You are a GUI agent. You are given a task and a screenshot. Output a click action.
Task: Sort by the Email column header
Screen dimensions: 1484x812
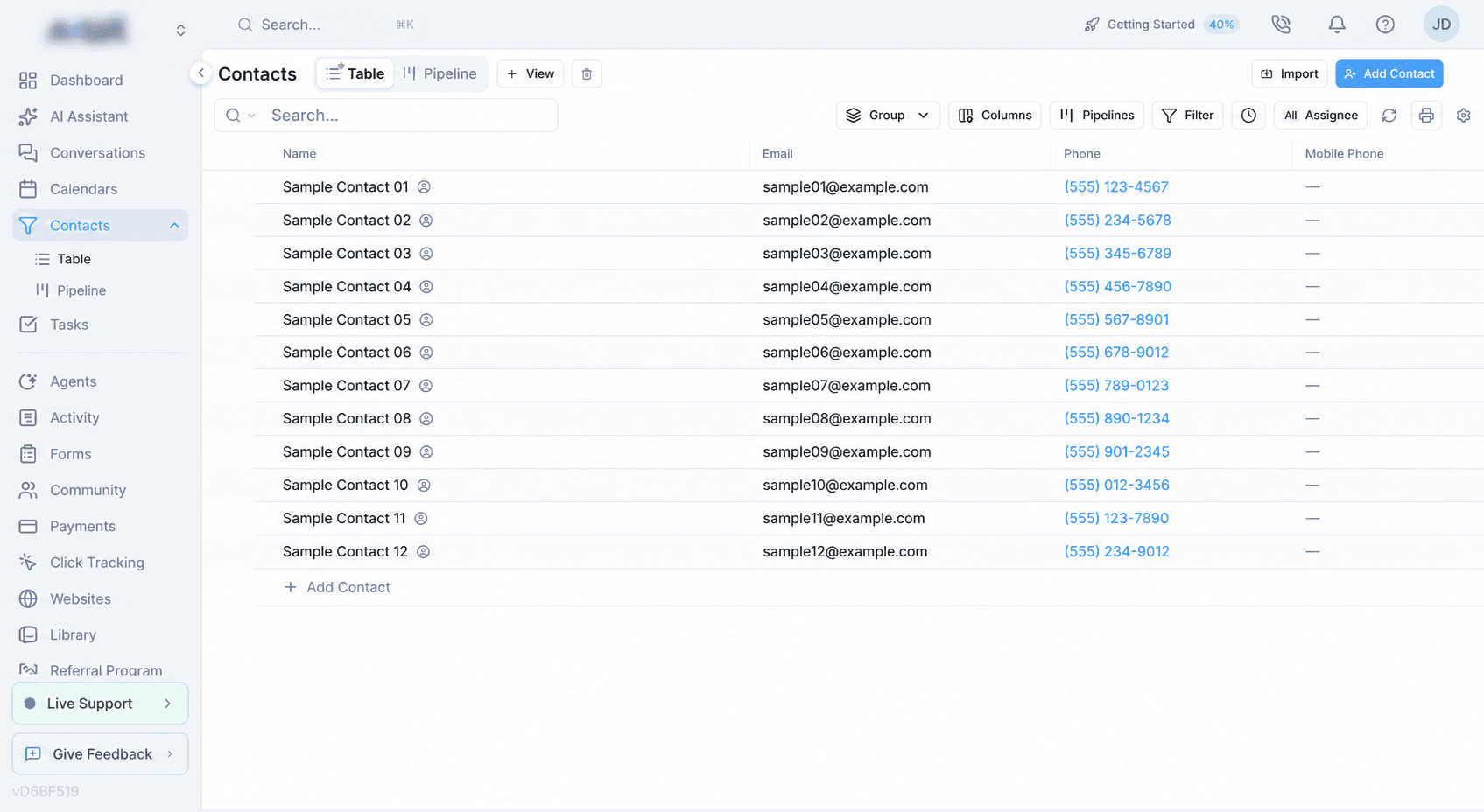(777, 154)
